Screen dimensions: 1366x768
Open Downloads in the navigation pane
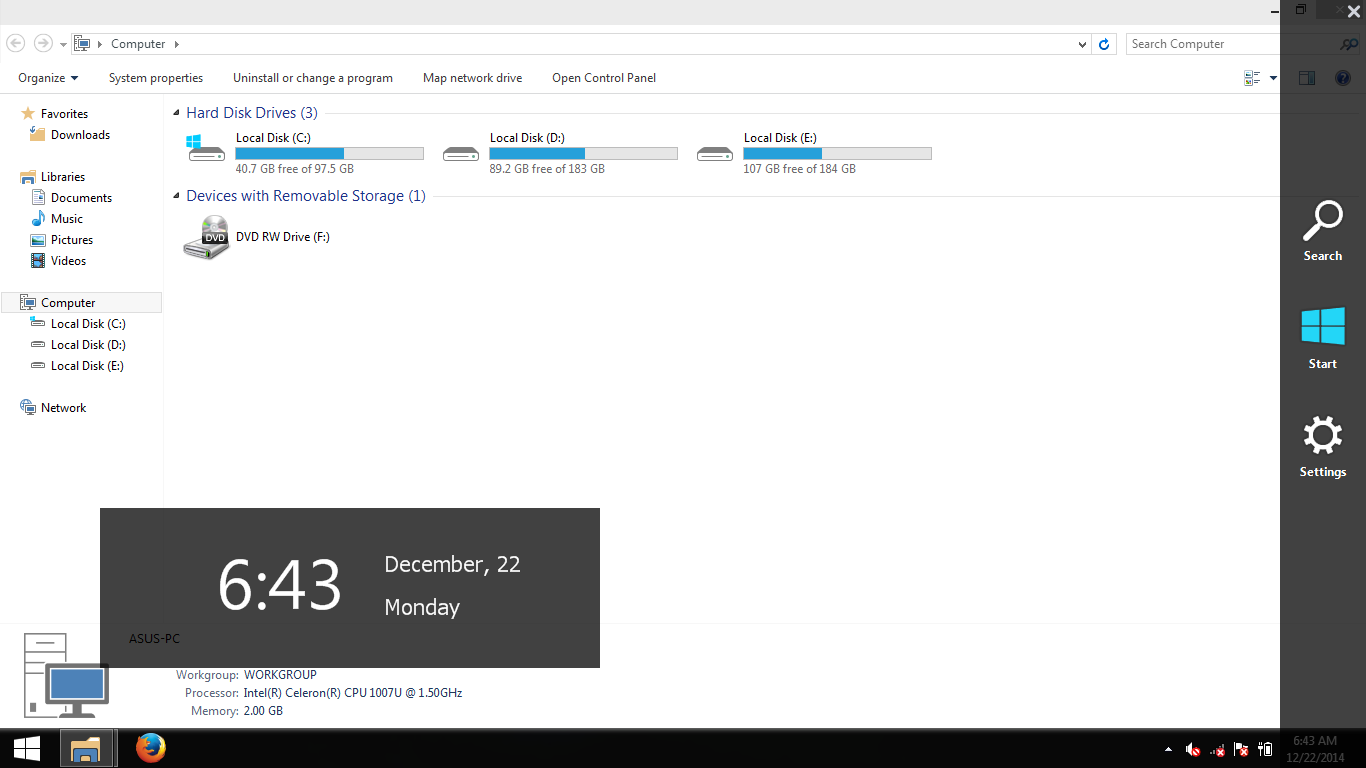pos(80,135)
